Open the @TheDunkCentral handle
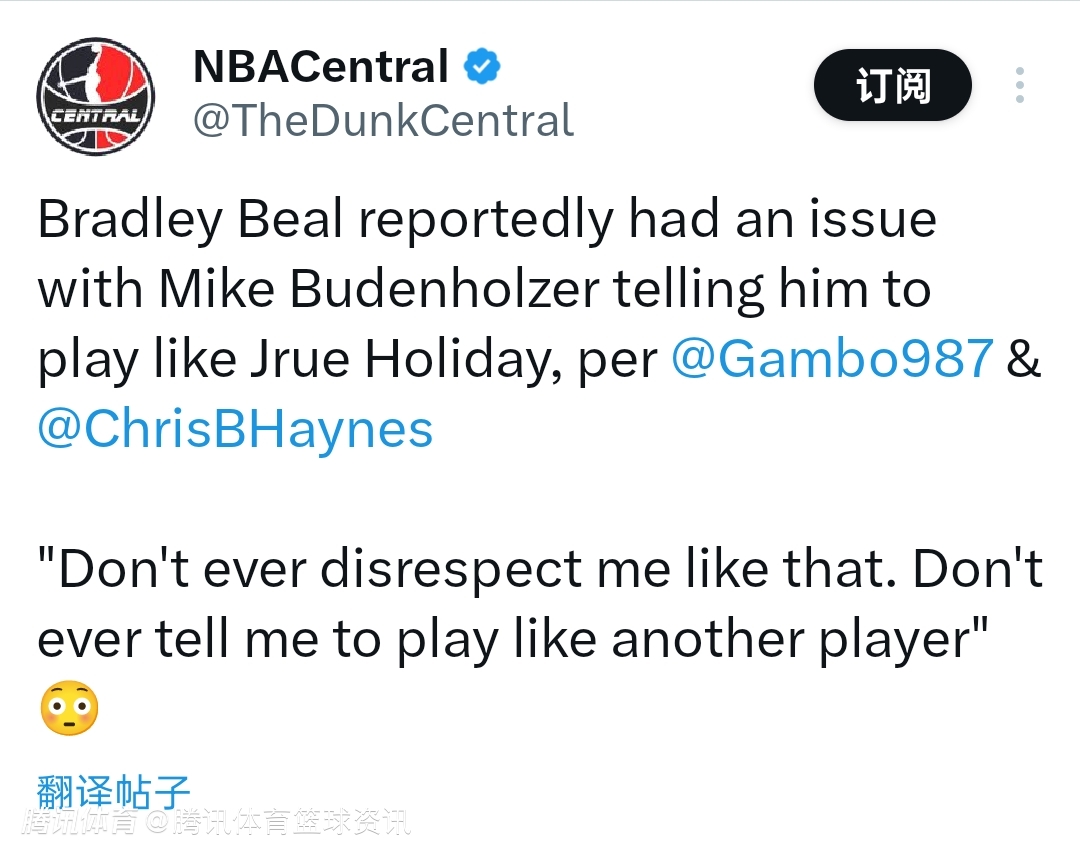Viewport: 1080px width, 855px height. (383, 121)
